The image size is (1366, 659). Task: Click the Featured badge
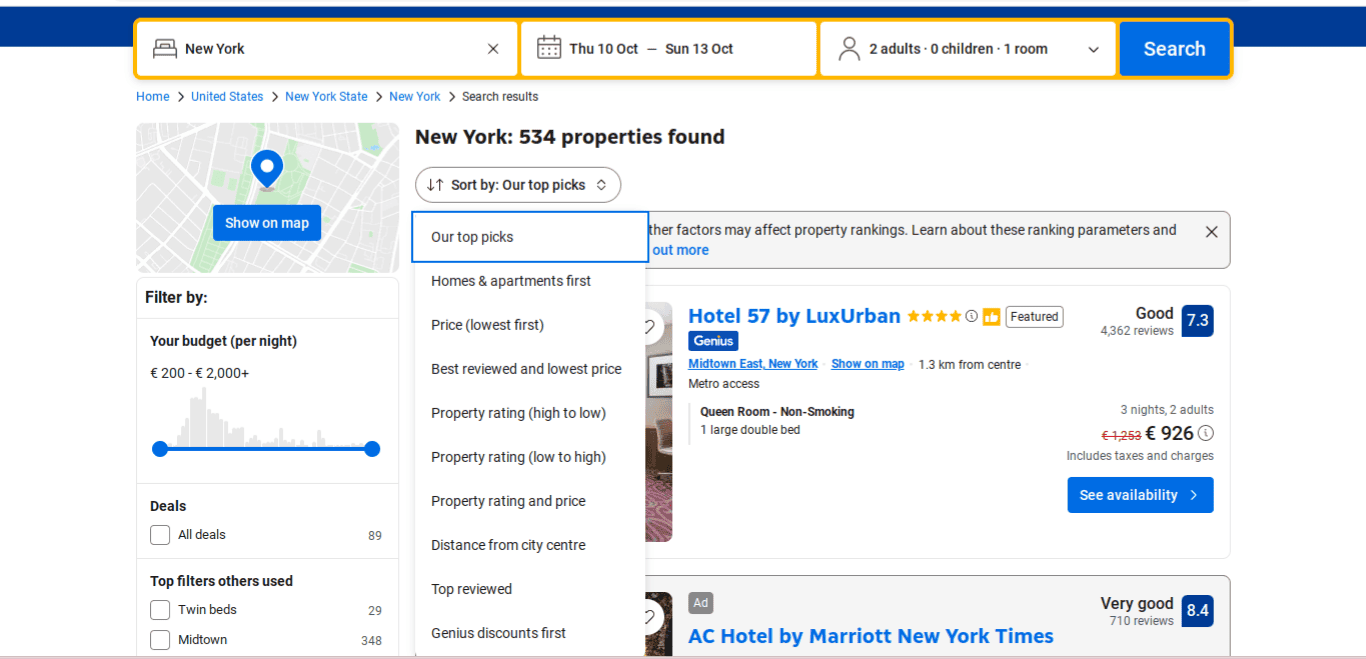coord(1034,317)
